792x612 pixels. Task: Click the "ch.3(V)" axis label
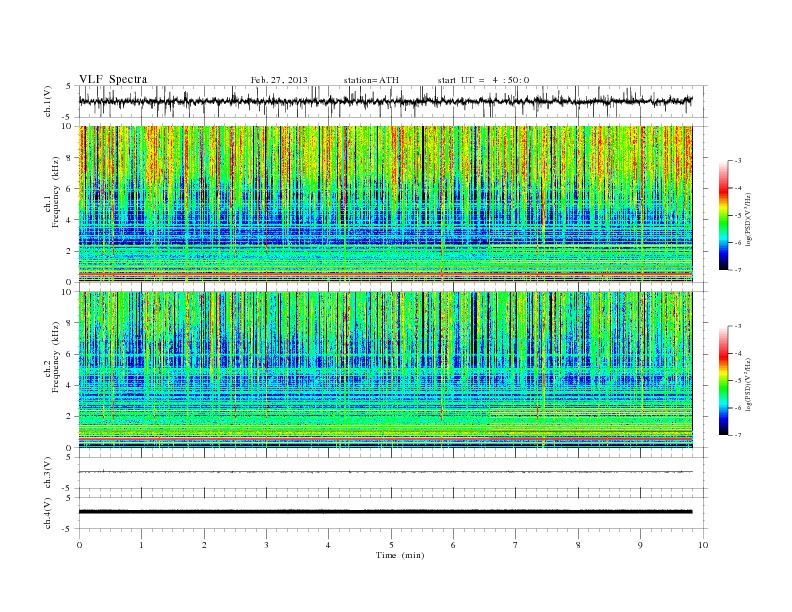point(47,472)
